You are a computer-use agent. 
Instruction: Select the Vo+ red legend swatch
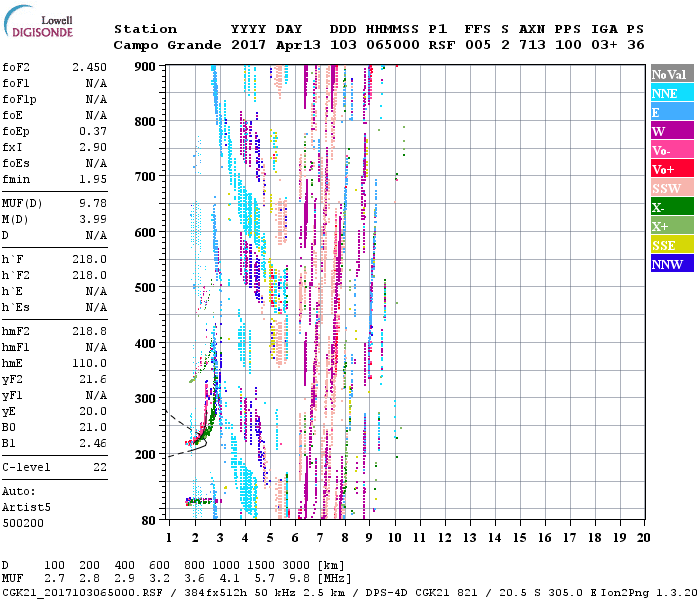point(671,169)
